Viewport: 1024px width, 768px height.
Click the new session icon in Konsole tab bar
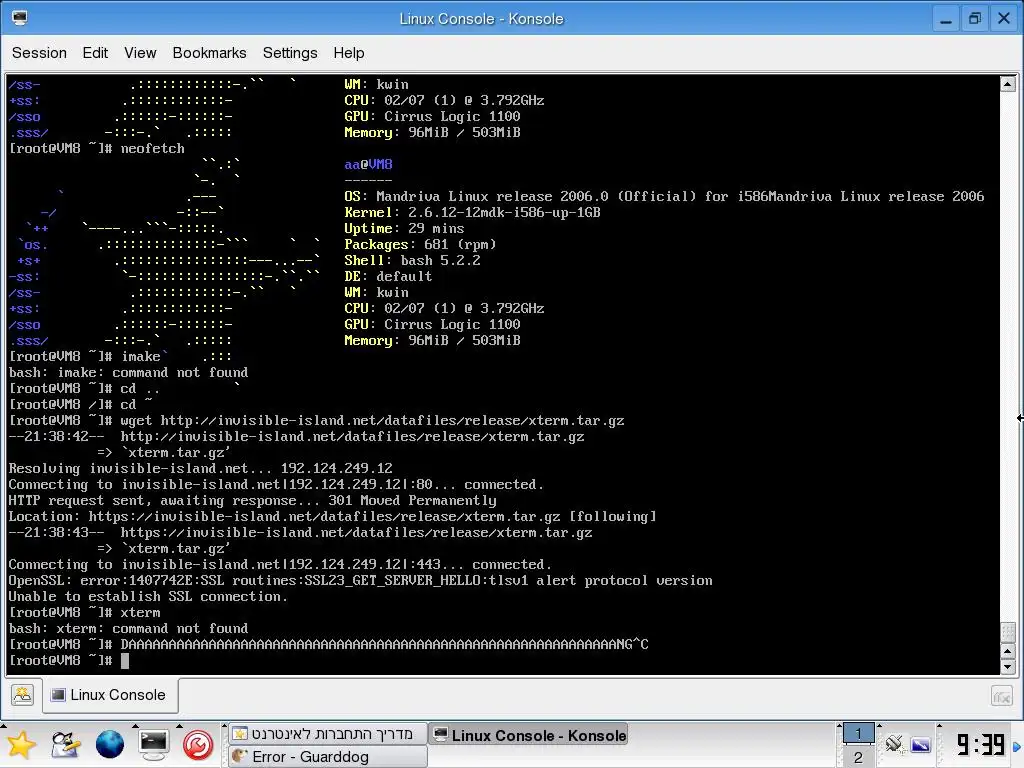coord(22,695)
